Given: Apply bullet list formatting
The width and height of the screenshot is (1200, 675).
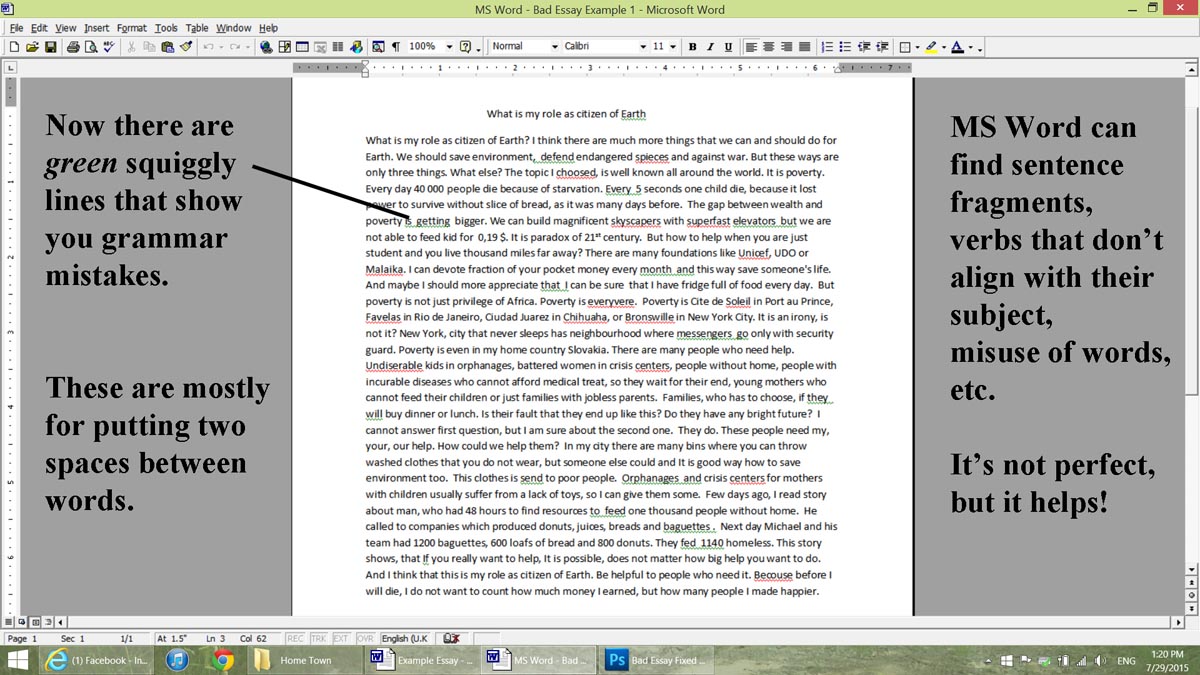Looking at the screenshot, I should pos(845,47).
